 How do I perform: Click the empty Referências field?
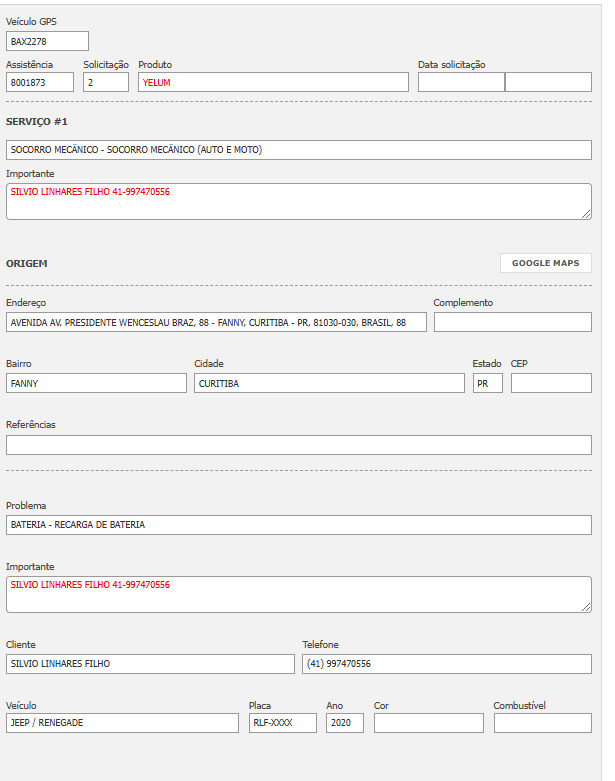tap(298, 445)
